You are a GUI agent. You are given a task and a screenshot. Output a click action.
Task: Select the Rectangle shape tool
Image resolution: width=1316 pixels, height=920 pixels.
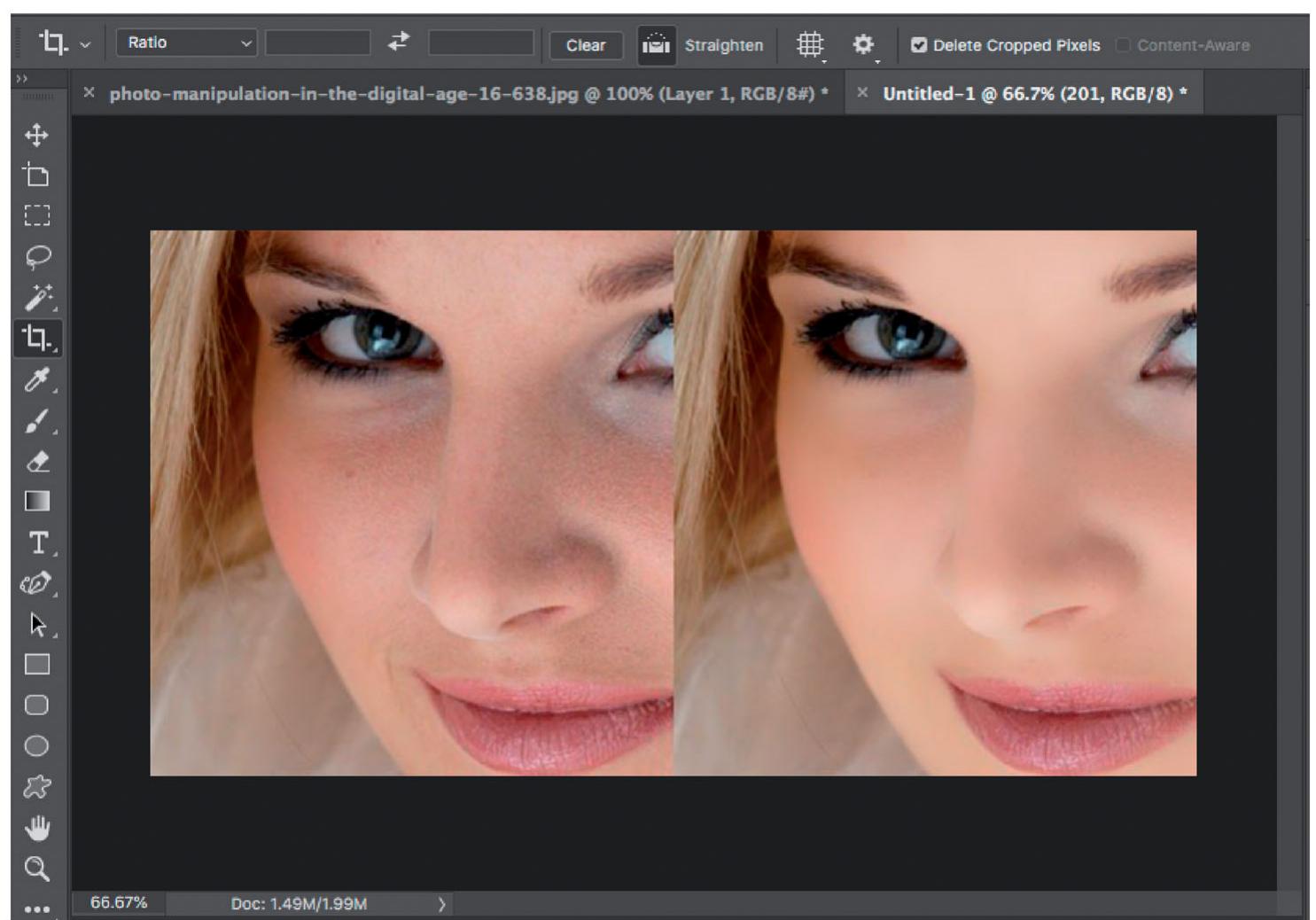(x=36, y=665)
